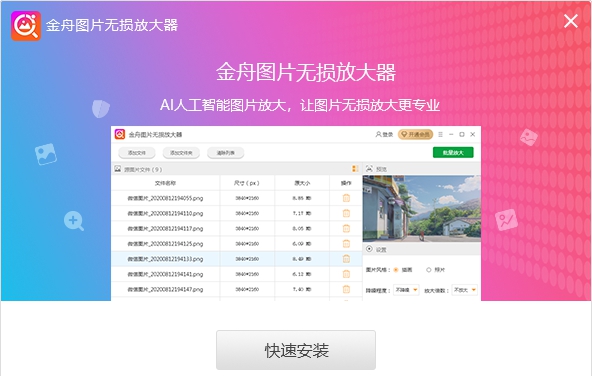Click 清除列表 button in the preview screenshot

(x=225, y=153)
